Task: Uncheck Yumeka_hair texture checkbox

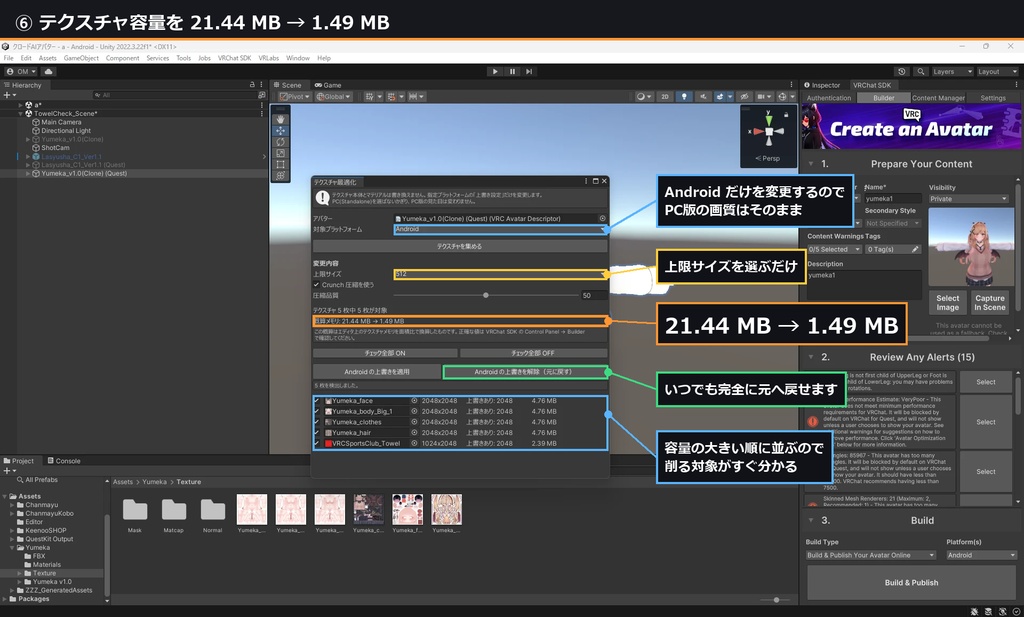Action: tap(317, 432)
